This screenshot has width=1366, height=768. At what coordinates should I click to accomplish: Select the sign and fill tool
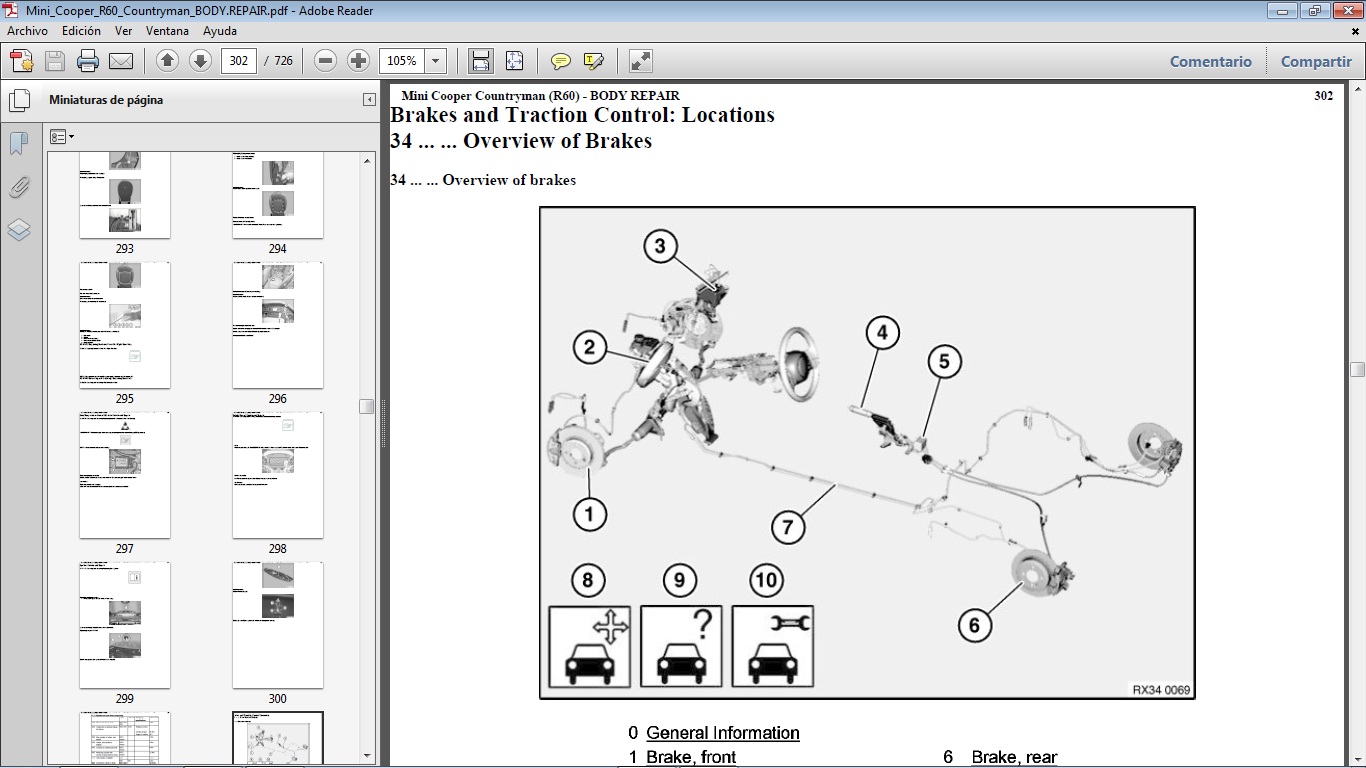point(592,61)
